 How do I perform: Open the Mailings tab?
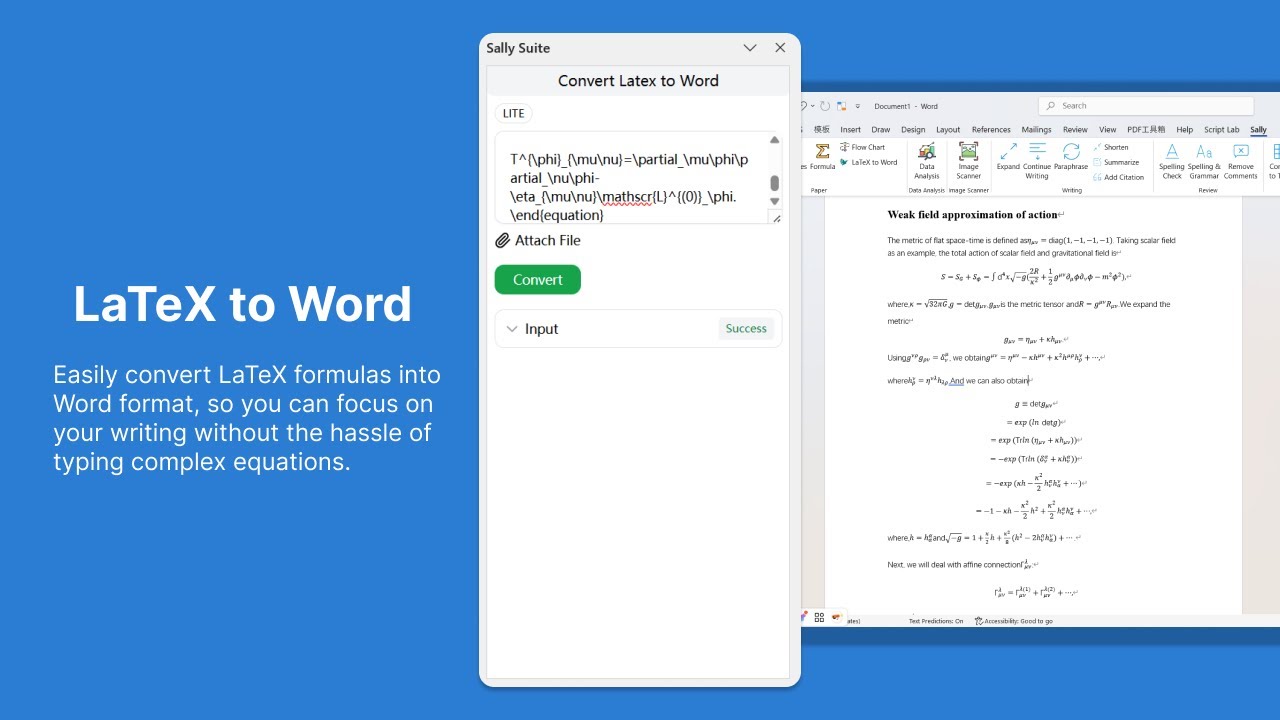tap(1036, 130)
